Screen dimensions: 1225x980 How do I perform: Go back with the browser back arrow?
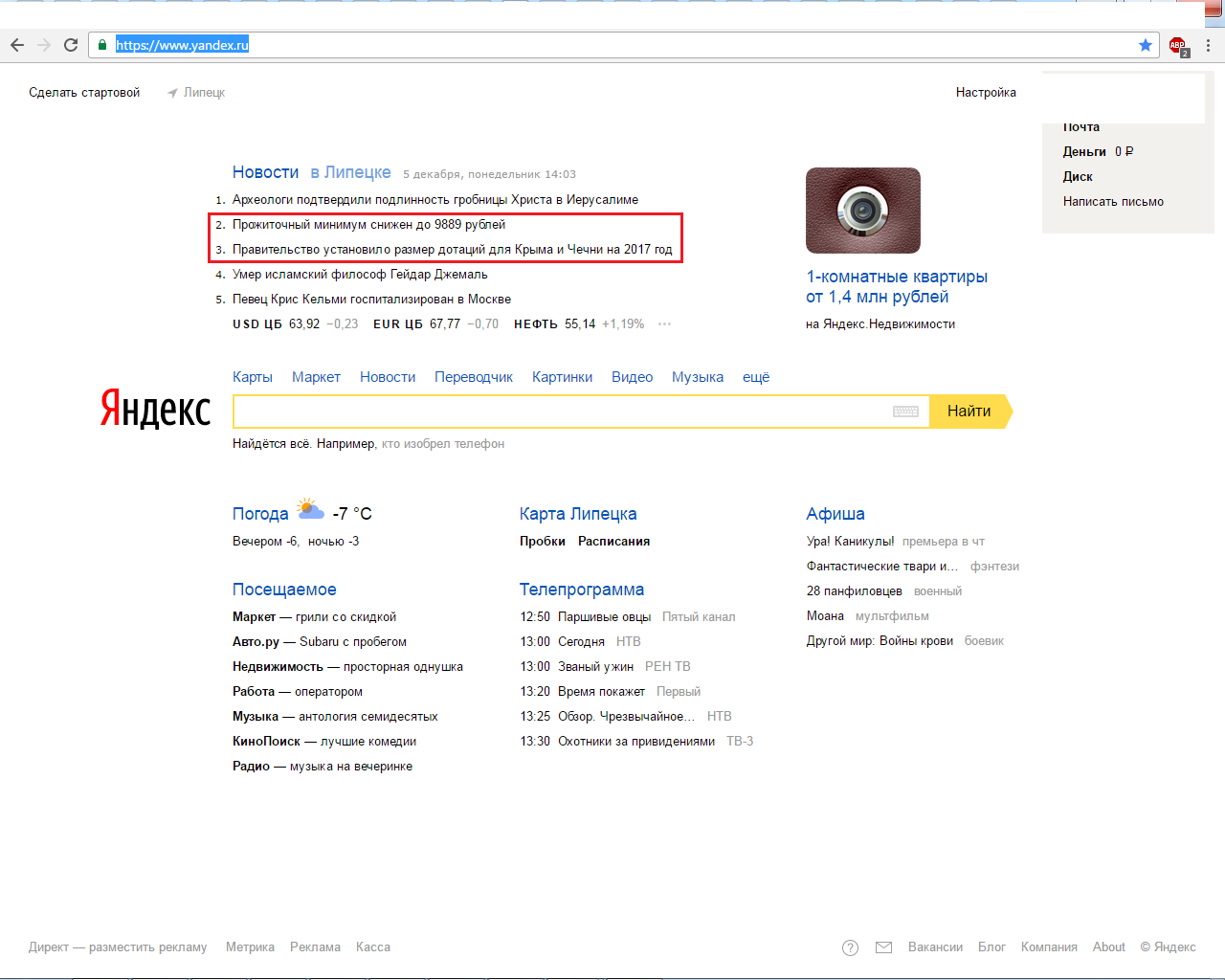pos(17,45)
